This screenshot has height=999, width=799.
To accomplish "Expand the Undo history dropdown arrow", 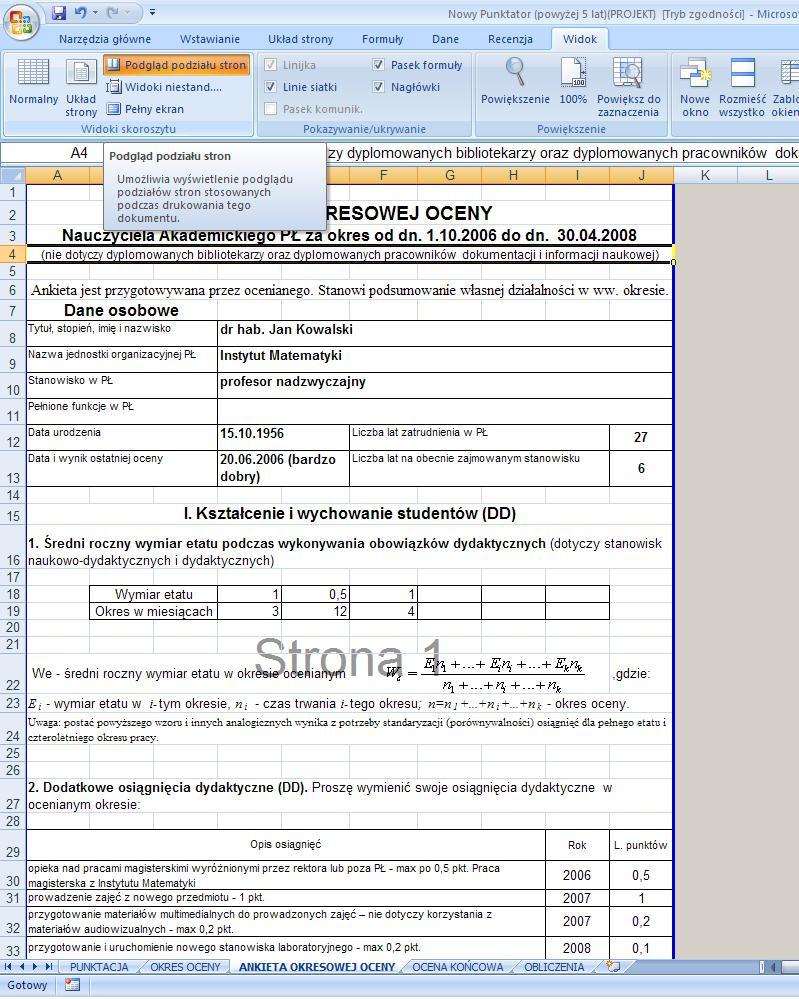I will pos(96,13).
